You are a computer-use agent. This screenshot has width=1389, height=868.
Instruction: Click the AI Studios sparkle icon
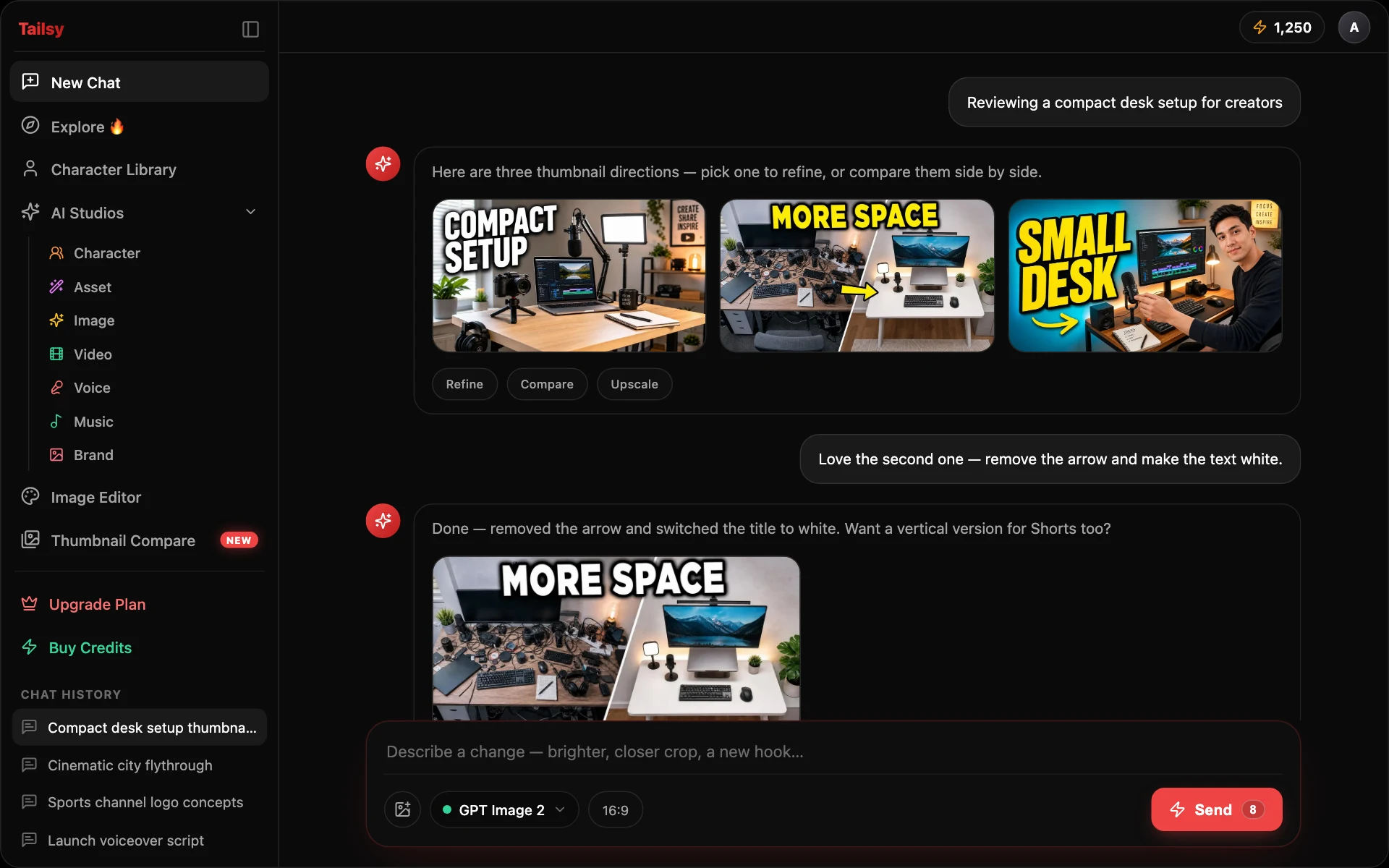30,212
